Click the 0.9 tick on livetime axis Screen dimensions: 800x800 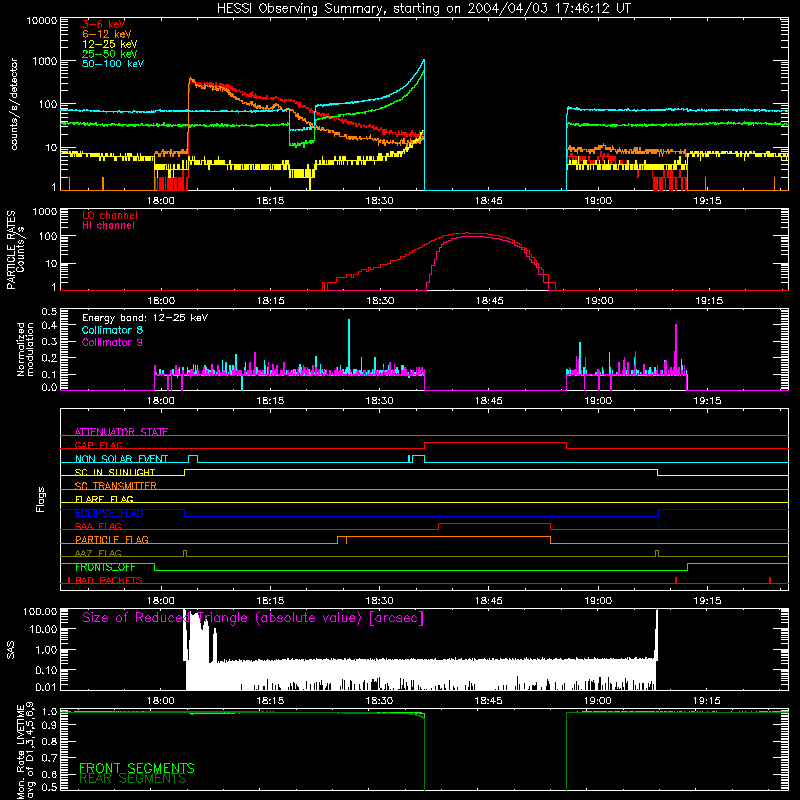click(49, 727)
